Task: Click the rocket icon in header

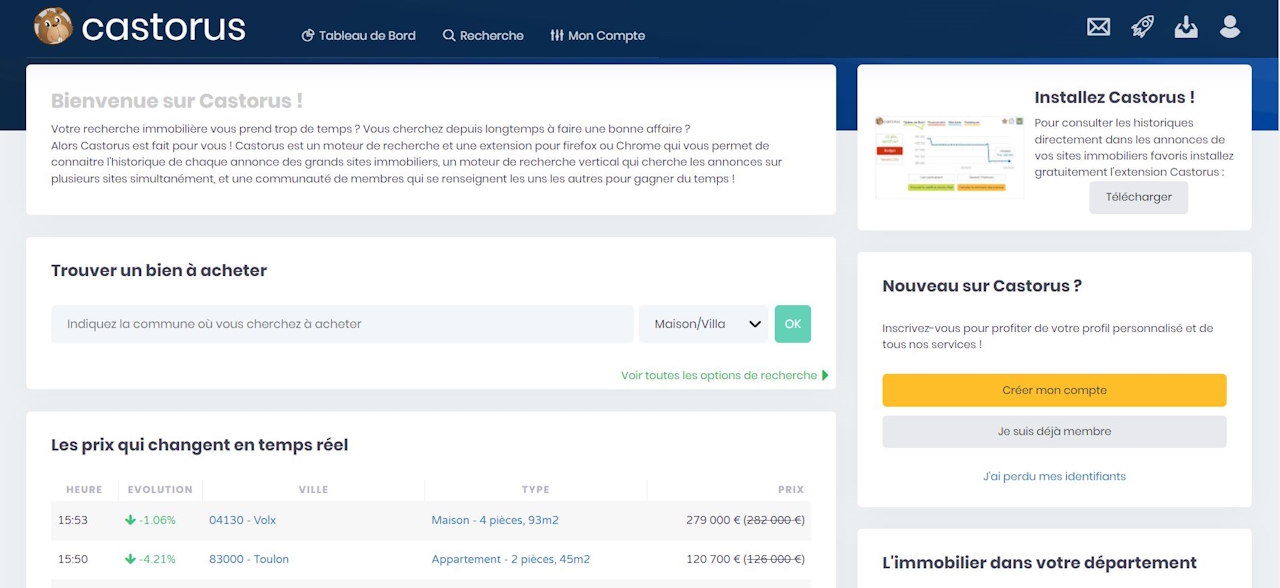Action: click(x=1142, y=27)
